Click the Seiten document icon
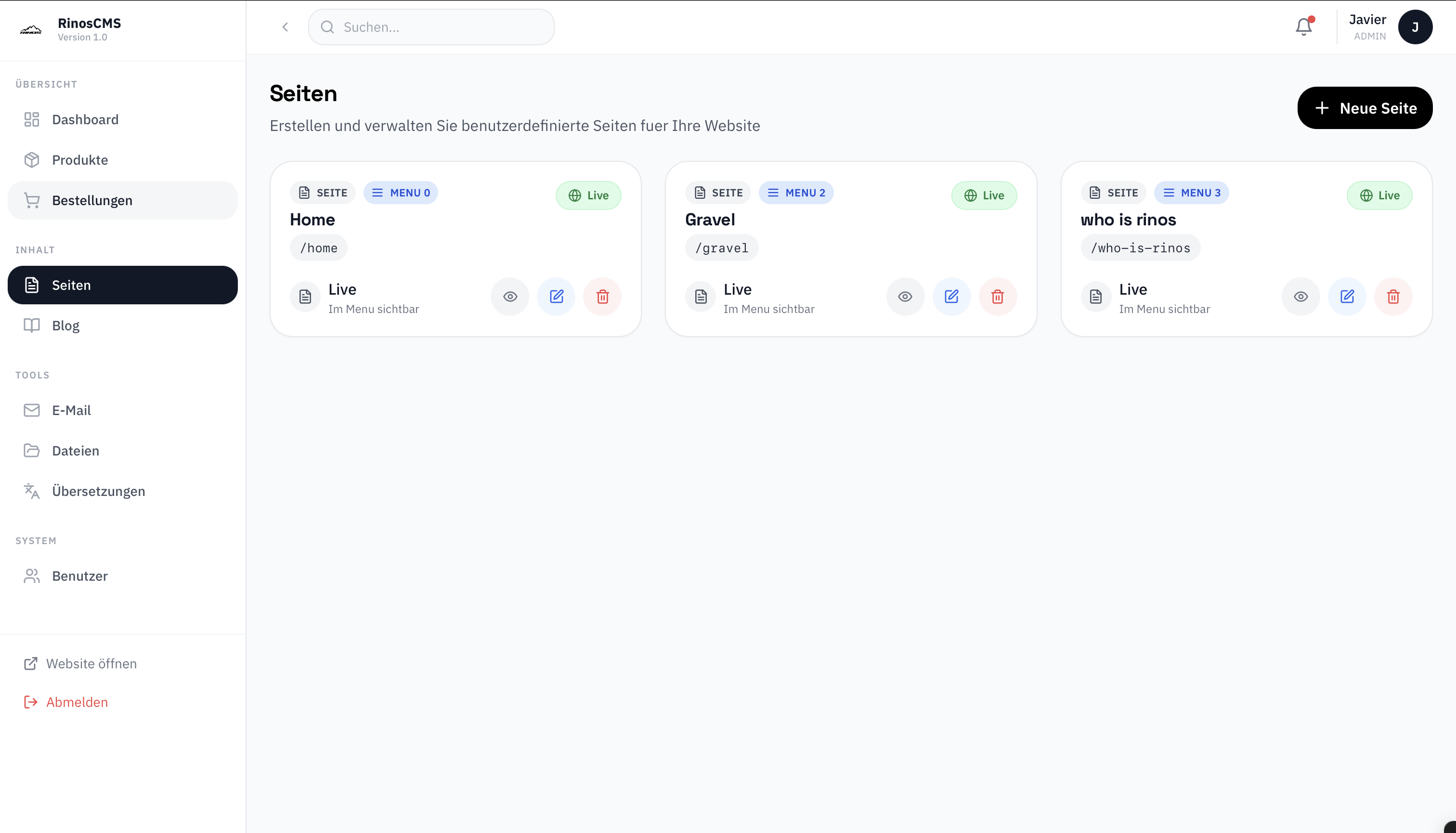Viewport: 1456px width, 833px height. tap(31, 285)
